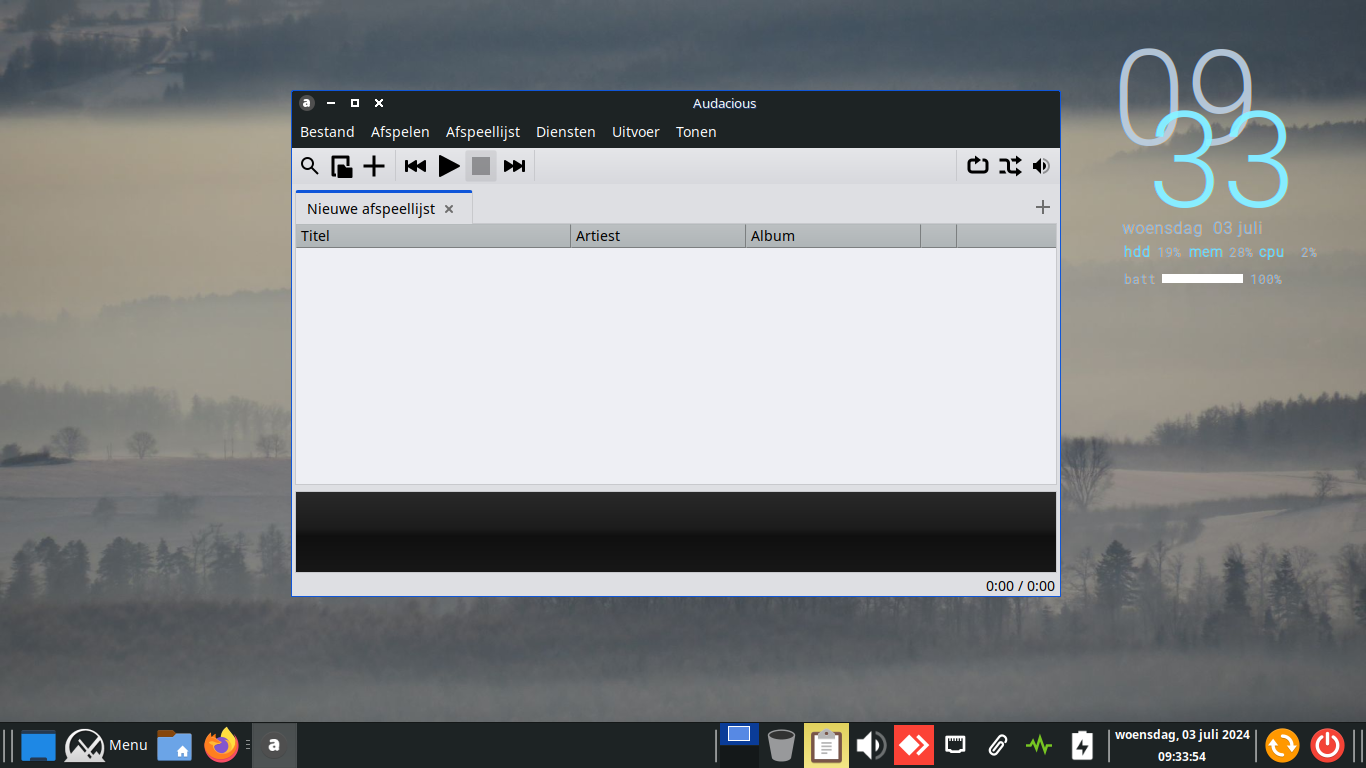Screen dimensions: 1366x768
Task: Open the search tool in Audacious toolbar
Action: click(310, 166)
